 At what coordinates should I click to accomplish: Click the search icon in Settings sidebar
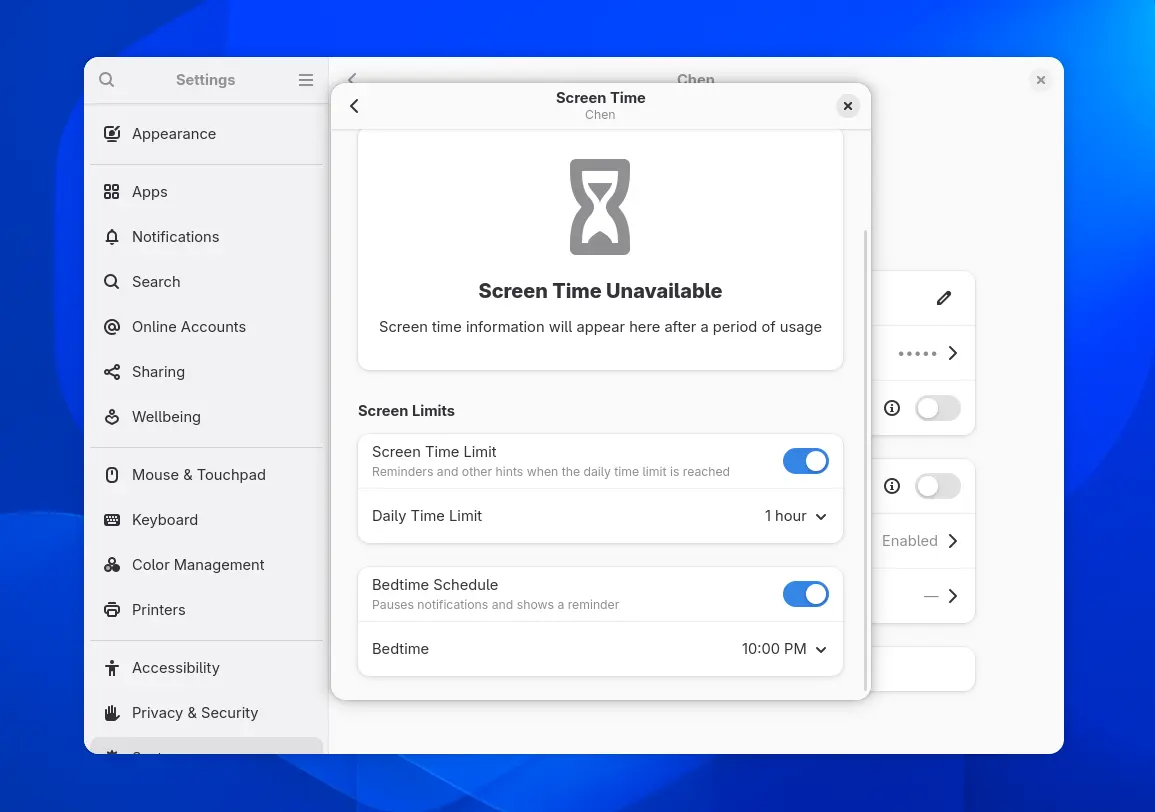(x=107, y=80)
